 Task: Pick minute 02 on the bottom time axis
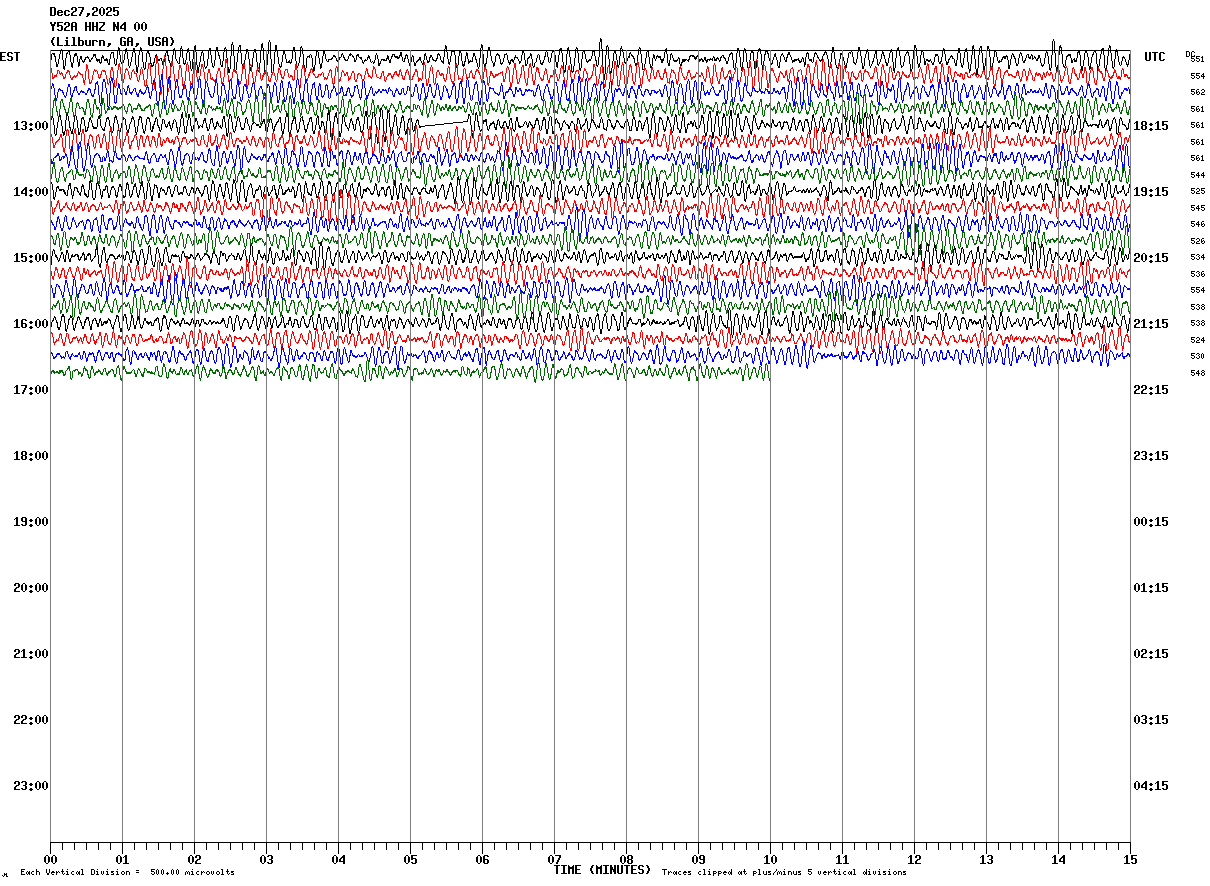tap(194, 859)
